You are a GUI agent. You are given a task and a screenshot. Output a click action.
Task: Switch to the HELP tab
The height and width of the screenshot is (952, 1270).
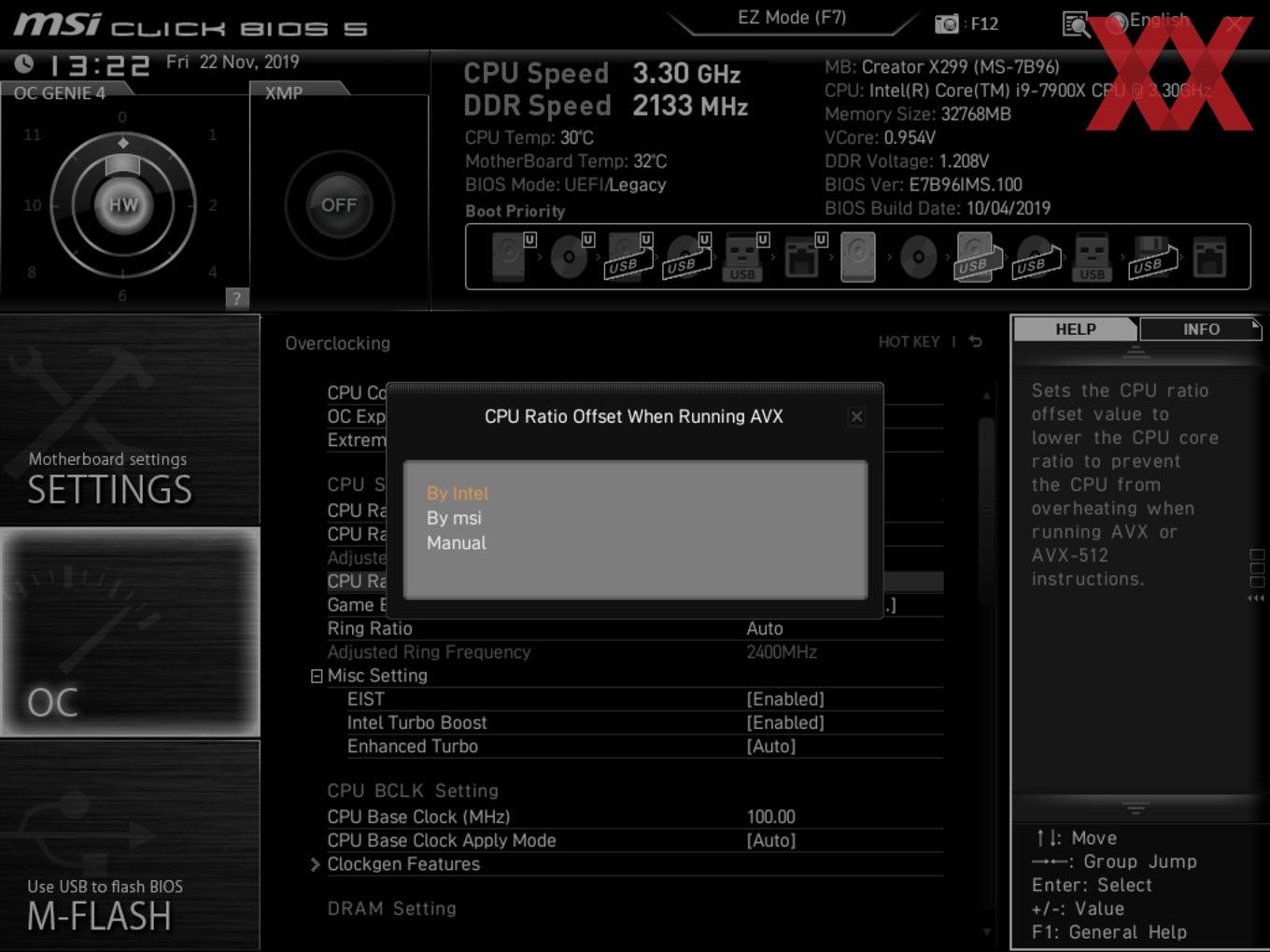coord(1075,329)
